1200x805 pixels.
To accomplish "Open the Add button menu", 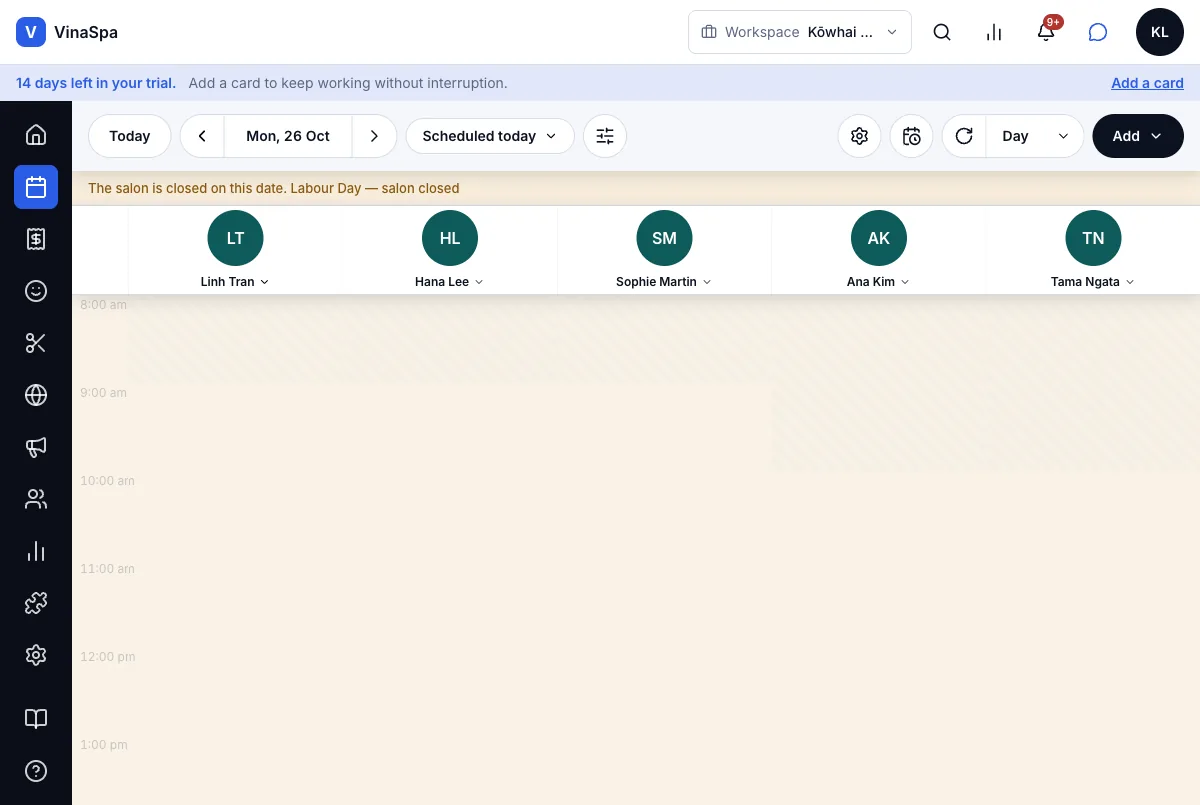I will pos(1138,136).
